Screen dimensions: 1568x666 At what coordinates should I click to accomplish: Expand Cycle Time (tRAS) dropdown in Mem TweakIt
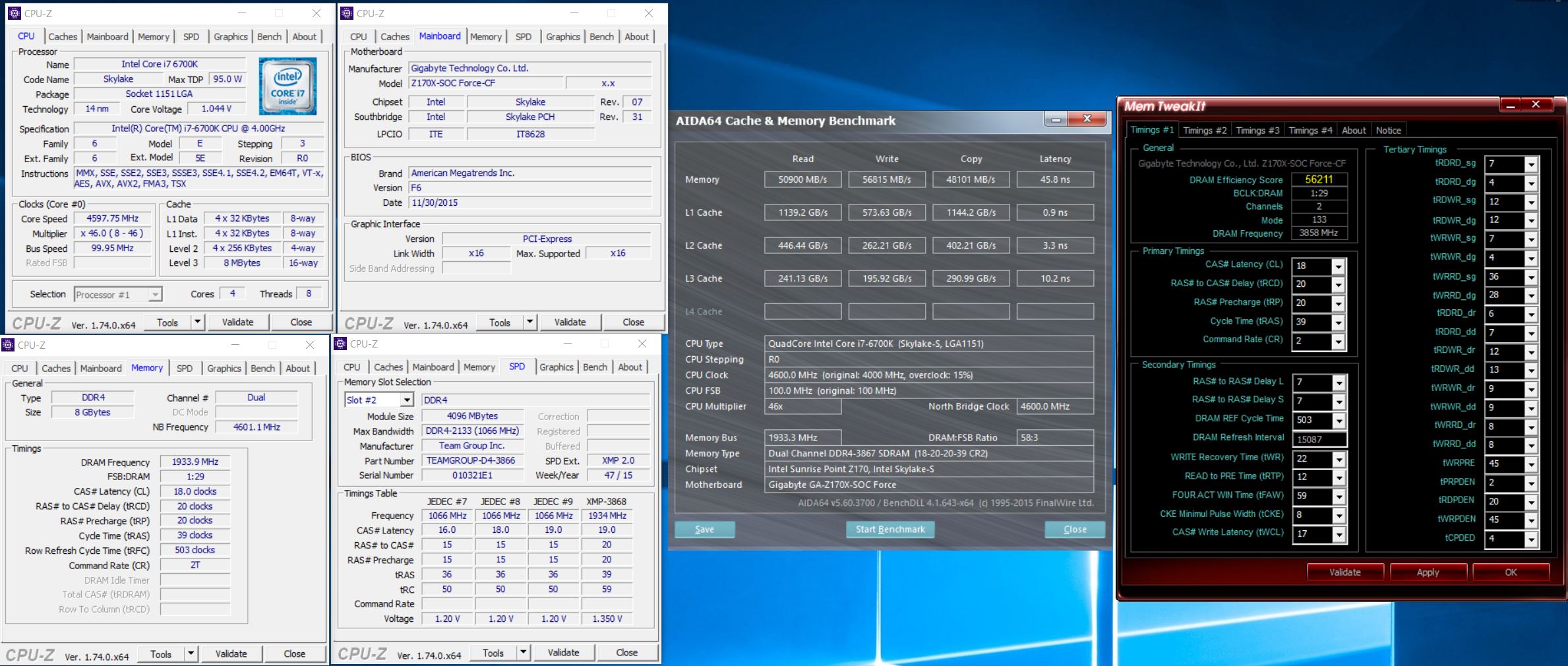[1338, 322]
